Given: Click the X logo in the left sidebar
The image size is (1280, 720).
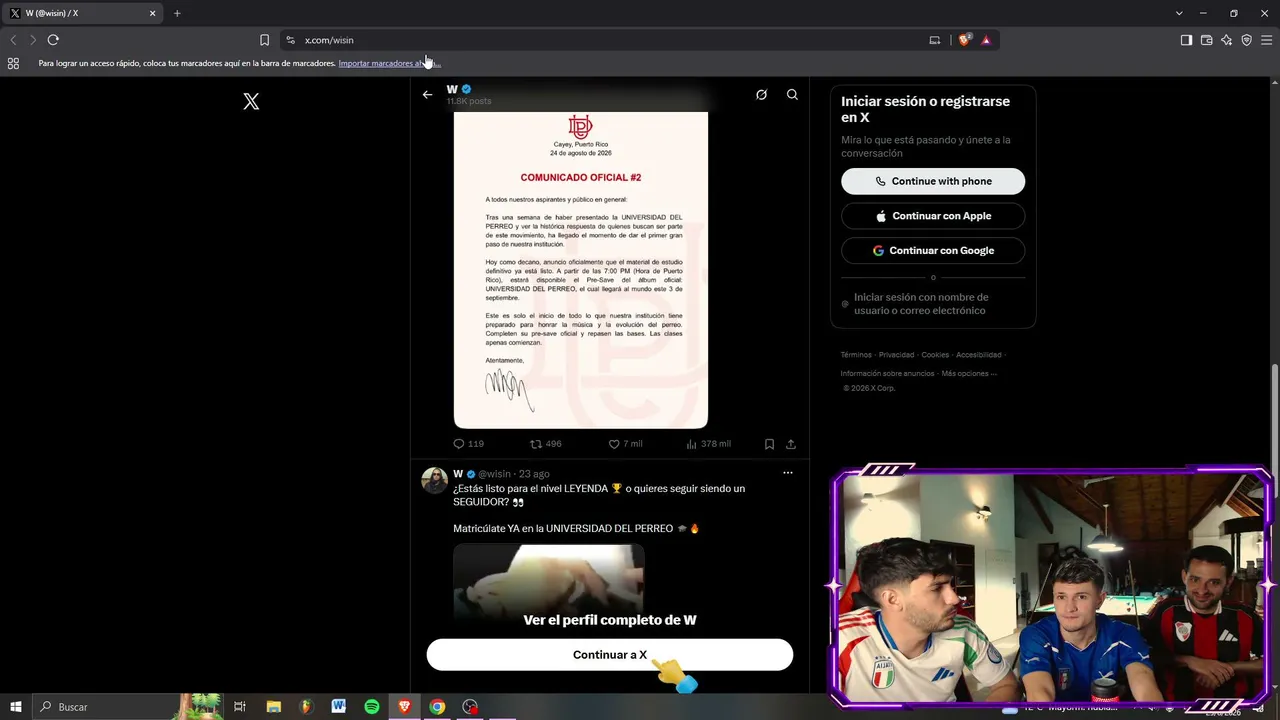Looking at the screenshot, I should (251, 101).
